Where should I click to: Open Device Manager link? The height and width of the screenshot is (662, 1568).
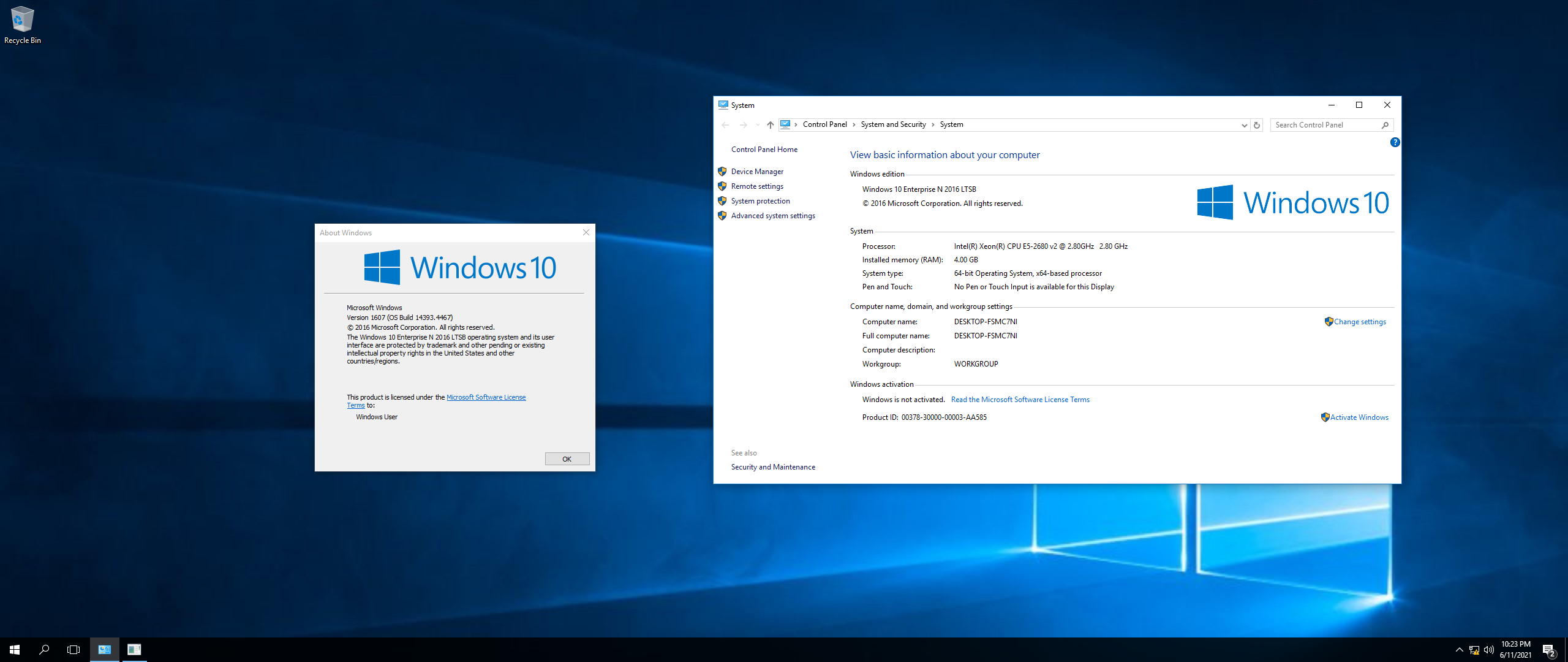click(757, 172)
